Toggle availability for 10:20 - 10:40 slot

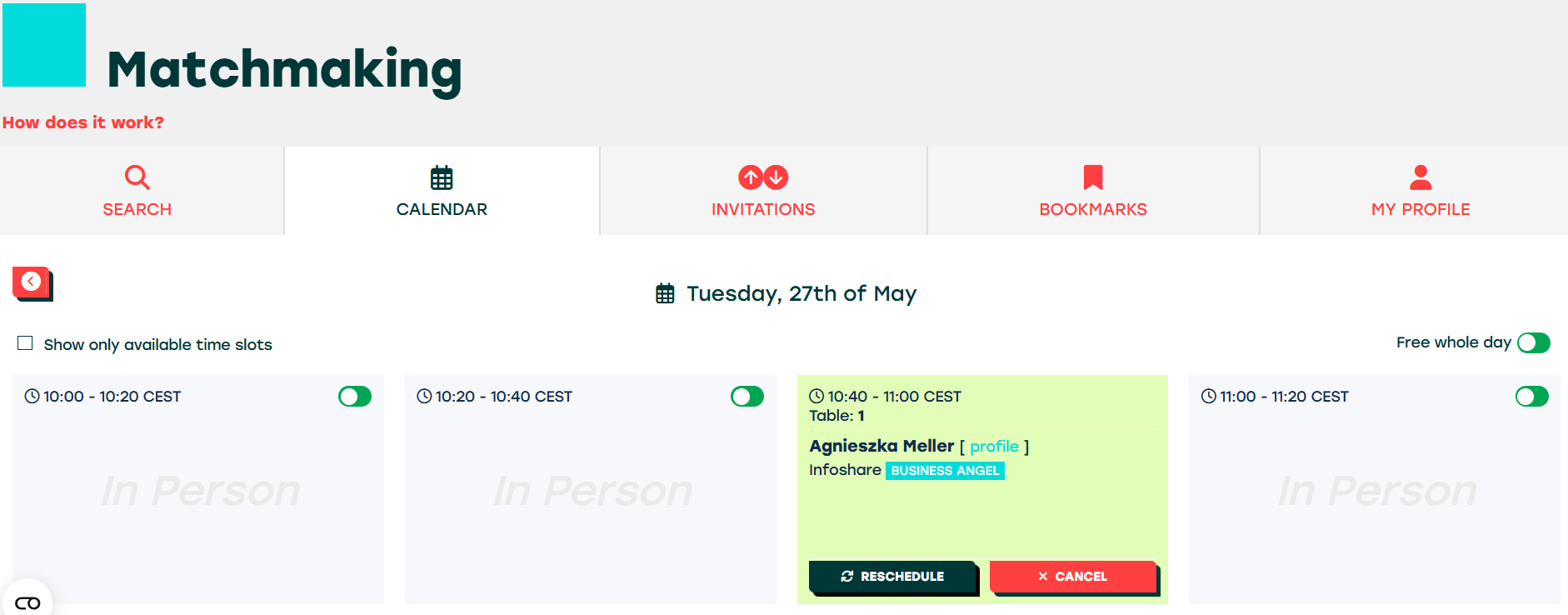[x=747, y=397]
